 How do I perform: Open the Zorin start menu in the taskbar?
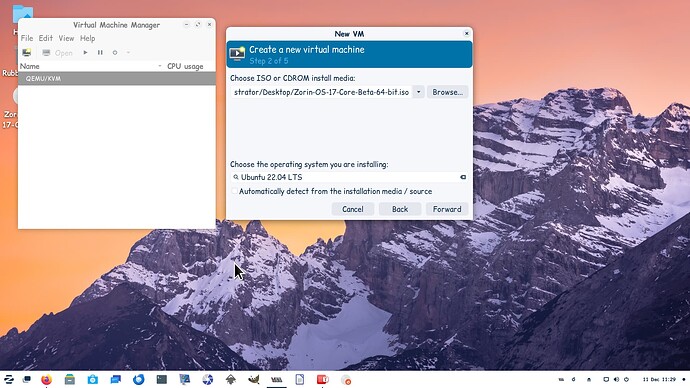[9, 379]
